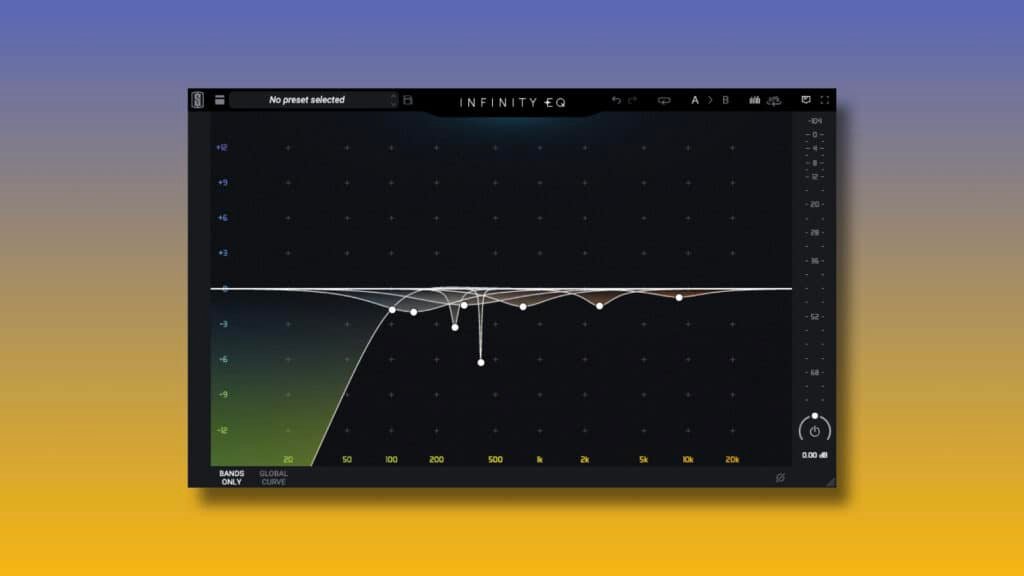Click the phase invert icon
The image size is (1024, 576).
(780, 478)
